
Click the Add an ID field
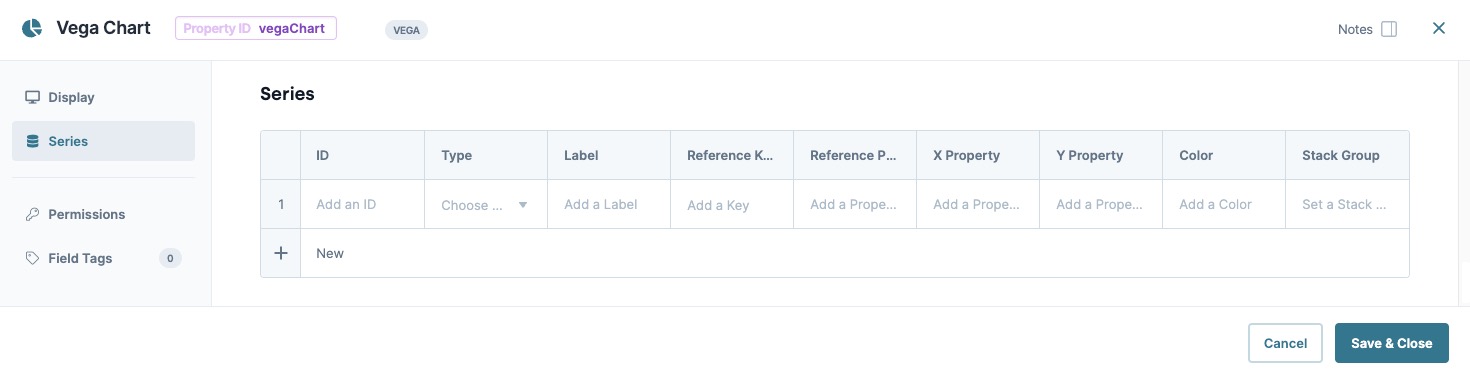click(x=363, y=205)
